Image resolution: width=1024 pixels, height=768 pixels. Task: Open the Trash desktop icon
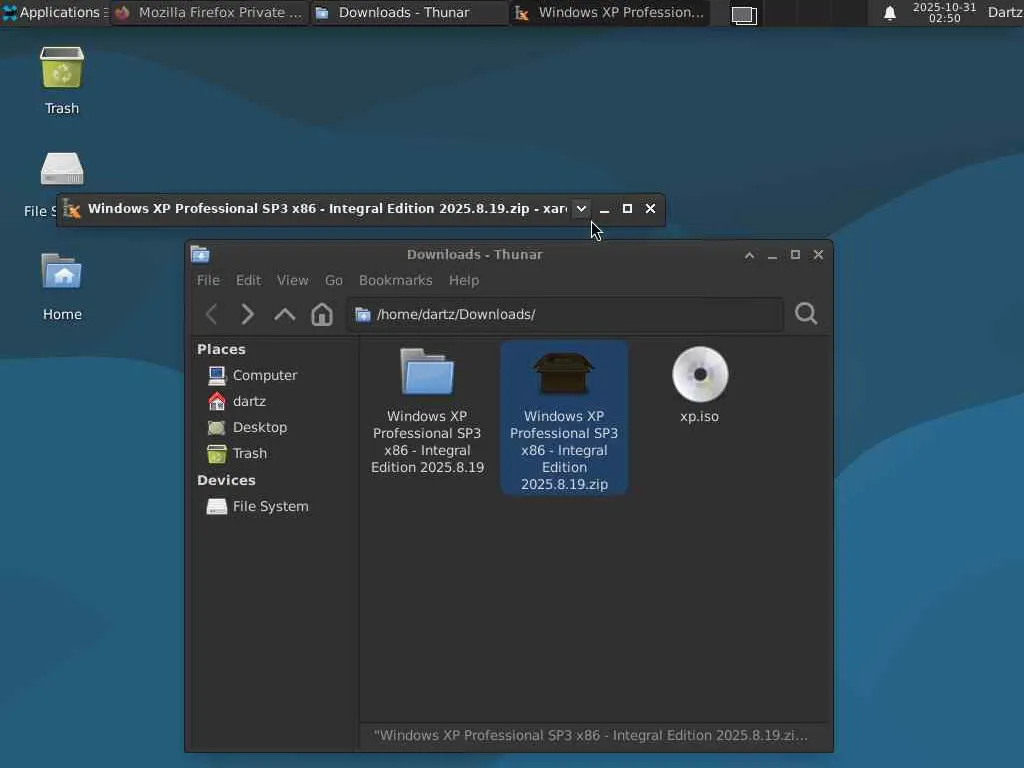pyautogui.click(x=62, y=80)
